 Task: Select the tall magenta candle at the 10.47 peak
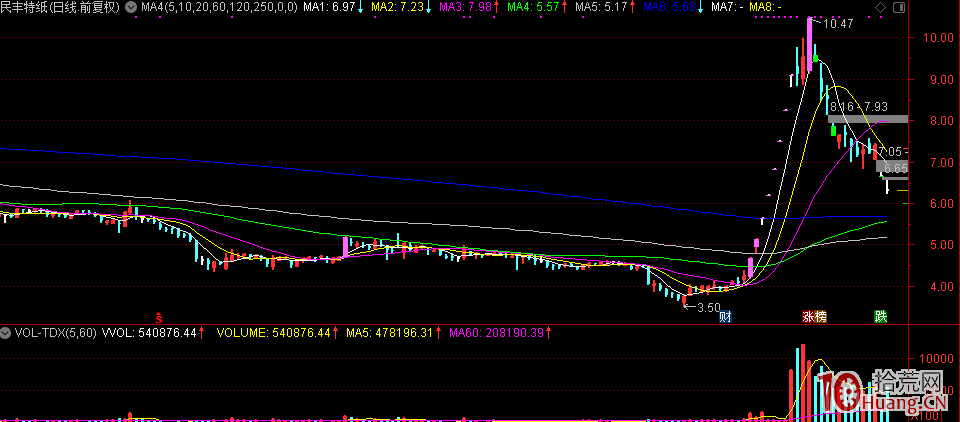(x=809, y=45)
